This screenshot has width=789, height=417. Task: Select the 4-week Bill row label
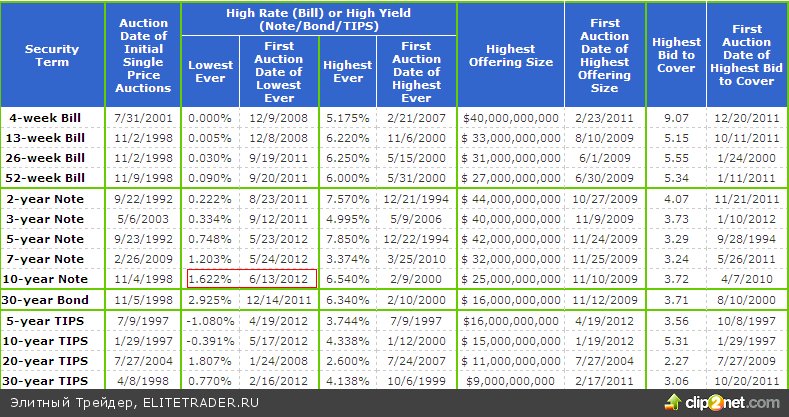[x=52, y=118]
